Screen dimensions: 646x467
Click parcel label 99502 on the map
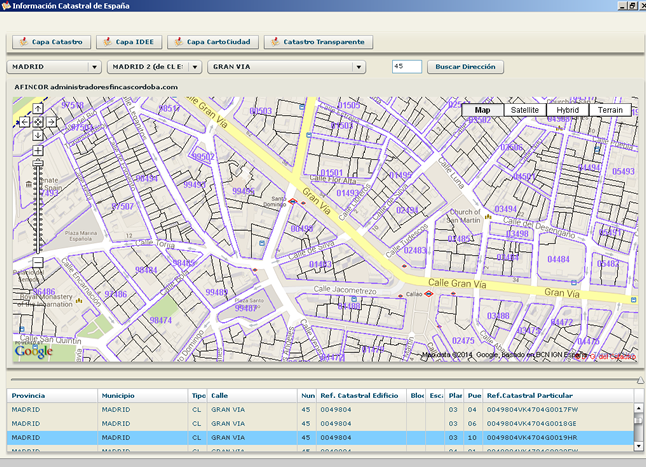pyautogui.click(x=204, y=157)
